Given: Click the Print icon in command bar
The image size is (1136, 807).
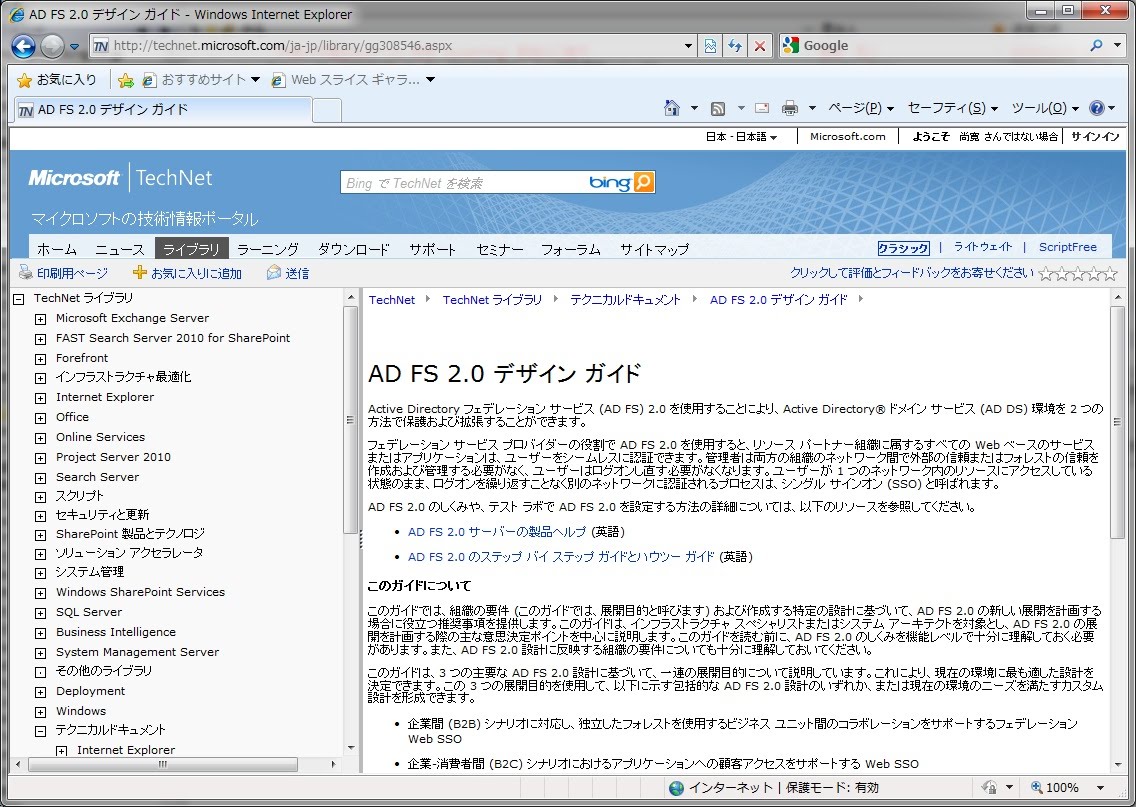Looking at the screenshot, I should pos(790,109).
